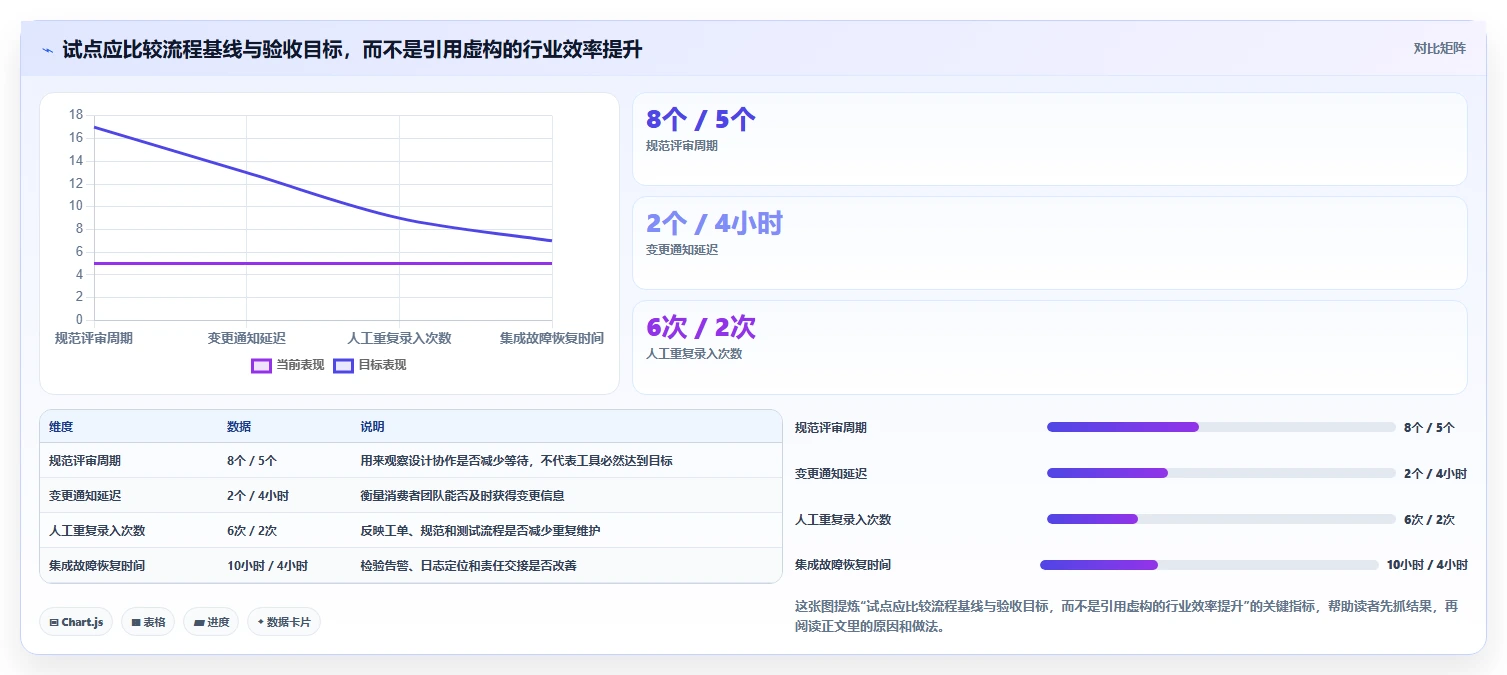
Task: Click the 变更通知延迟 progress bar
Action: click(x=1221, y=473)
